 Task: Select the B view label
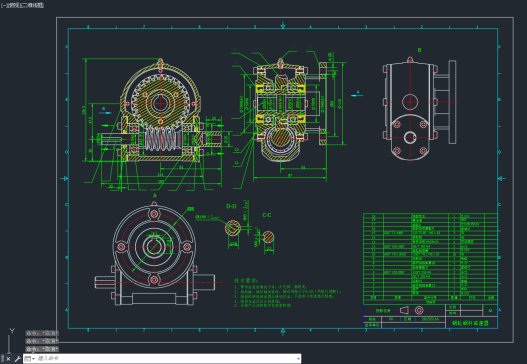(419, 50)
